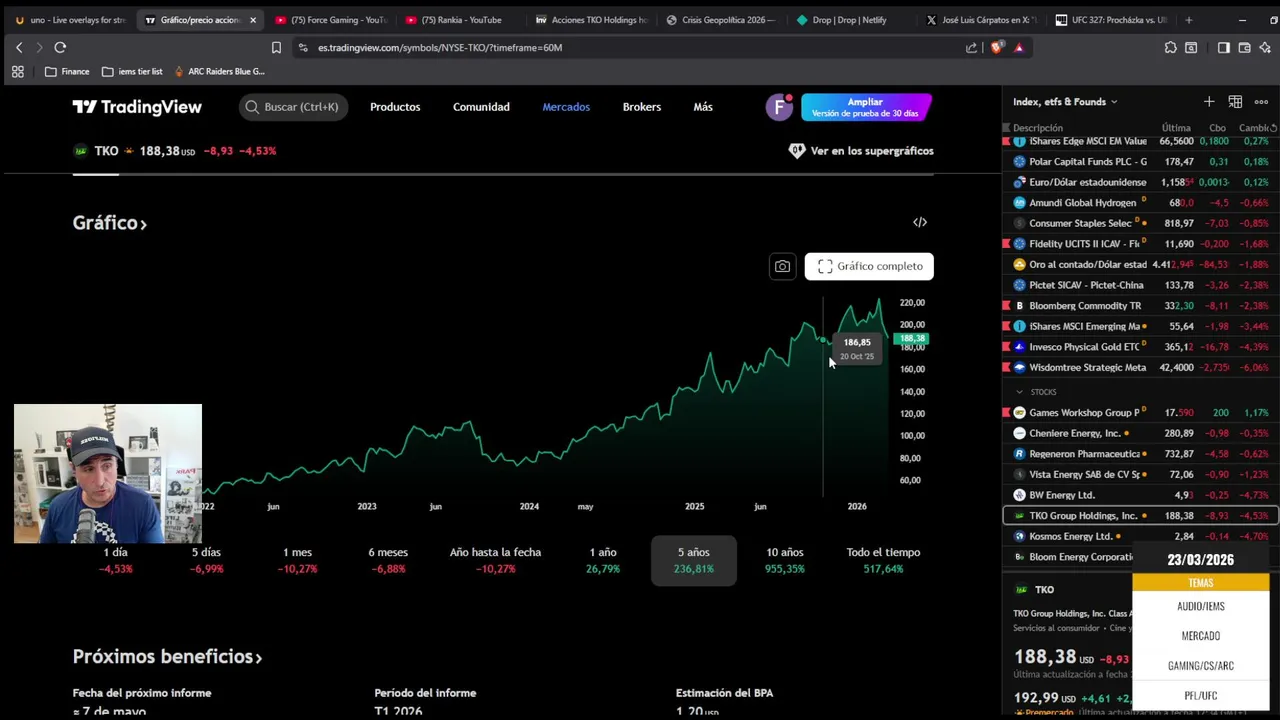Click the Ampliar 30-day trial button
Image resolution: width=1280 pixels, height=720 pixels.
coord(866,107)
